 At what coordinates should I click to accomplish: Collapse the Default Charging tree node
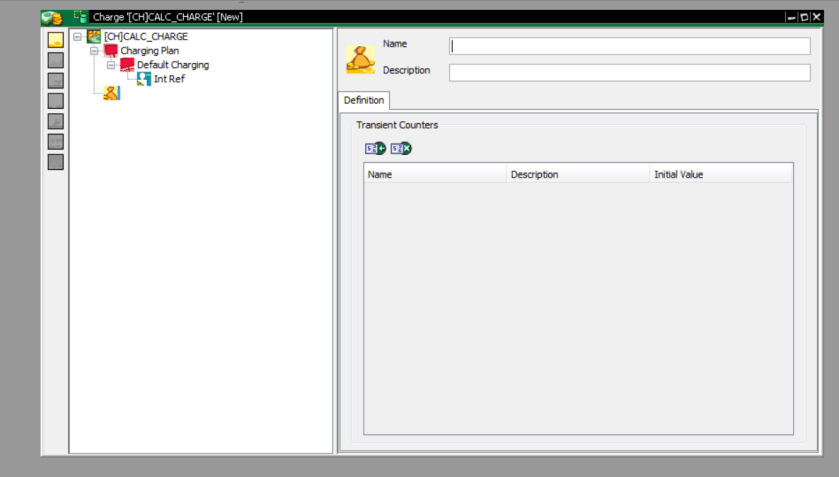tap(111, 65)
